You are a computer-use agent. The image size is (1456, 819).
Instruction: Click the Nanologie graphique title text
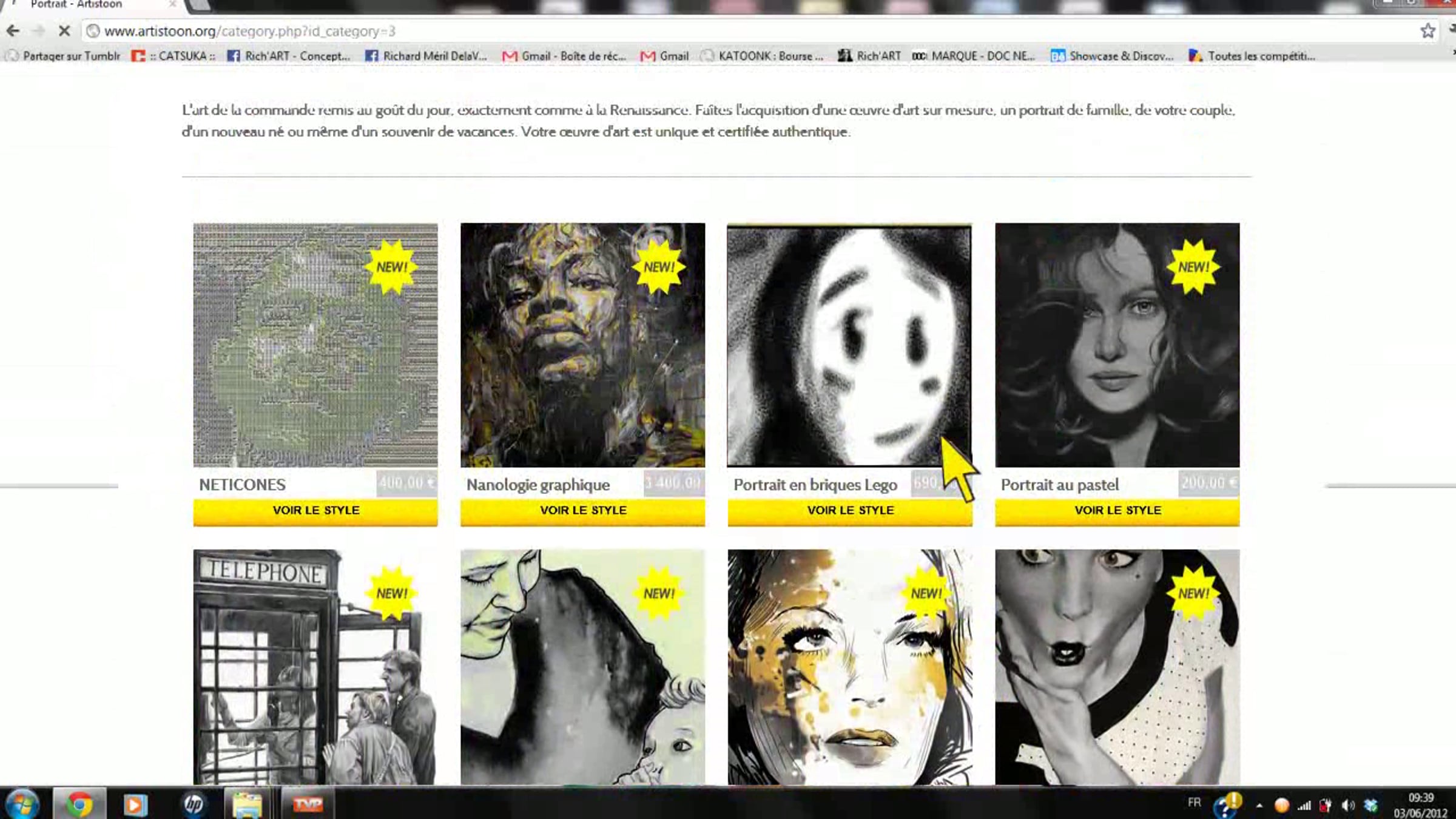tap(538, 485)
